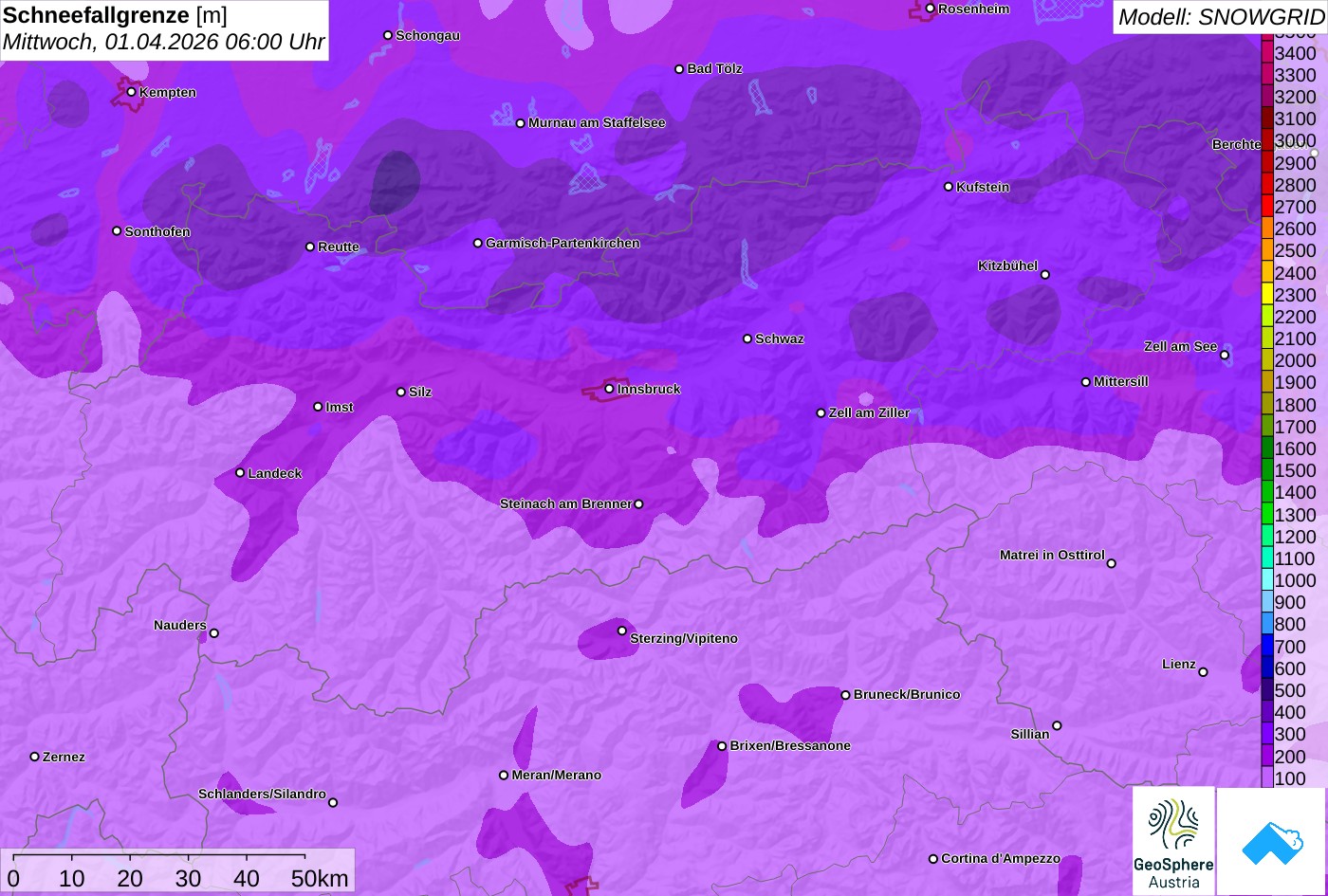Click the 50km scale bar label
Viewport: 1328px width, 896px height.
point(320,878)
